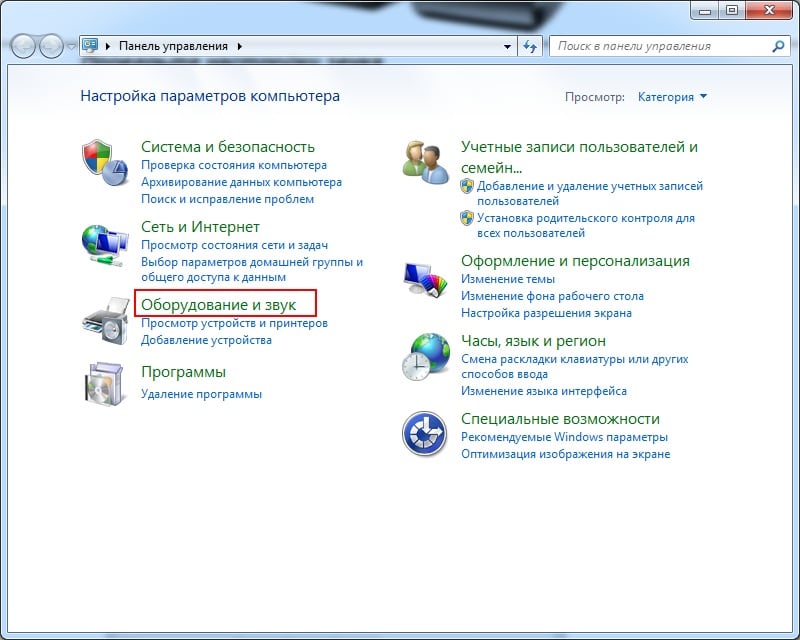This screenshot has height=640, width=800.
Task: Open the Просмотр устройств и принтеров link
Action: (x=234, y=323)
